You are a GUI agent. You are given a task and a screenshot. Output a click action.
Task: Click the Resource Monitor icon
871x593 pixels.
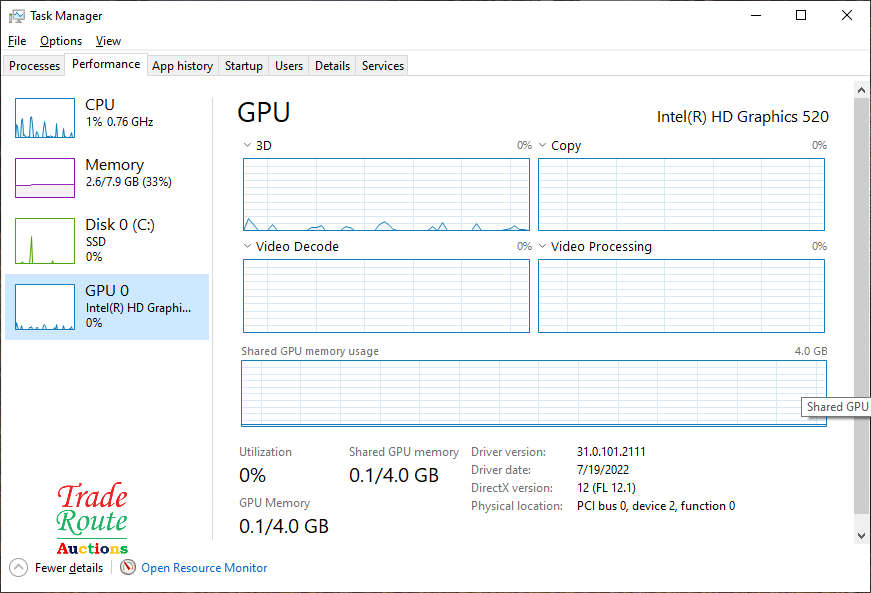[x=128, y=568]
